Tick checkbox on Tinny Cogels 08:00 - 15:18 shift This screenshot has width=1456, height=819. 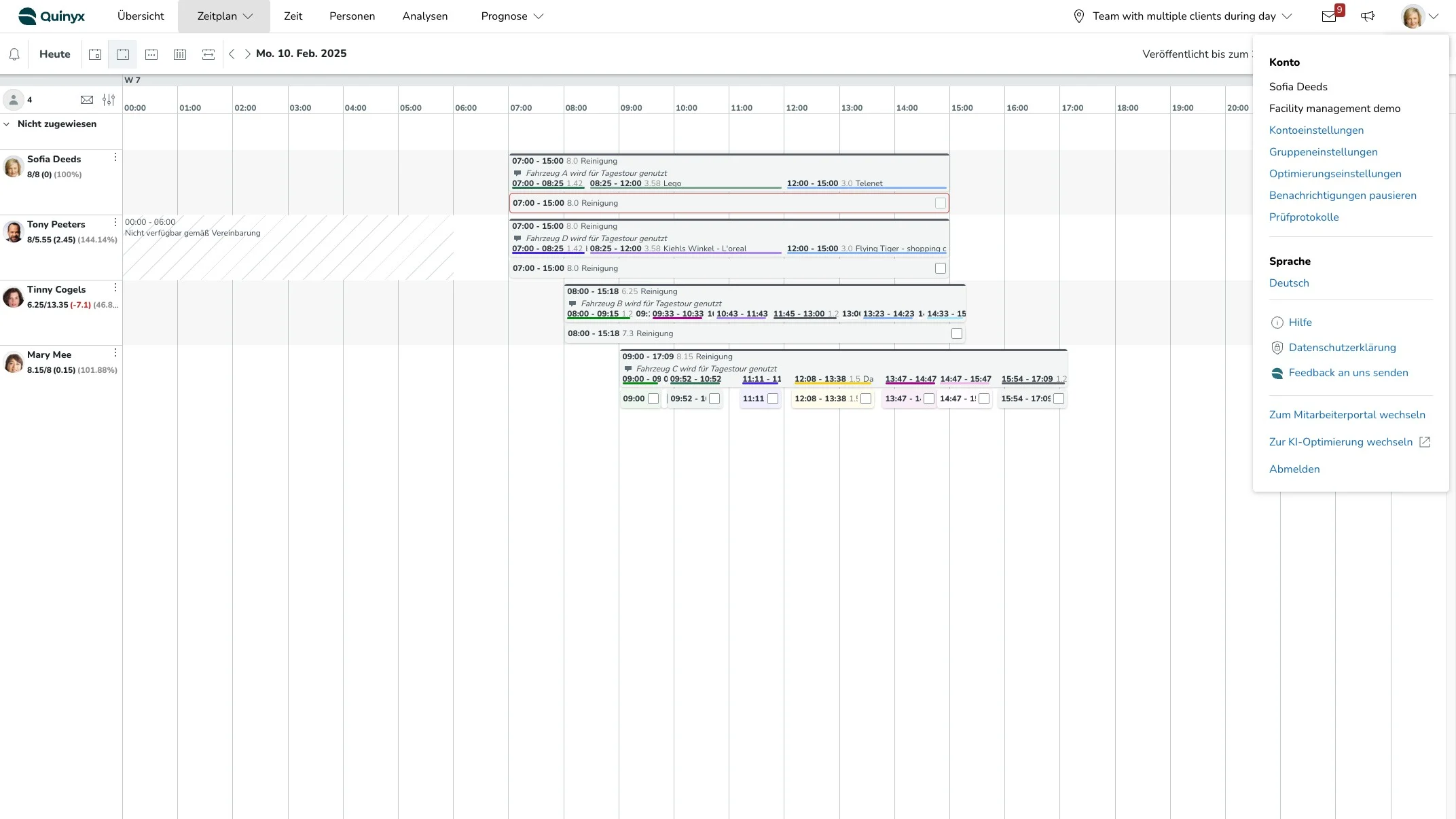pos(957,333)
